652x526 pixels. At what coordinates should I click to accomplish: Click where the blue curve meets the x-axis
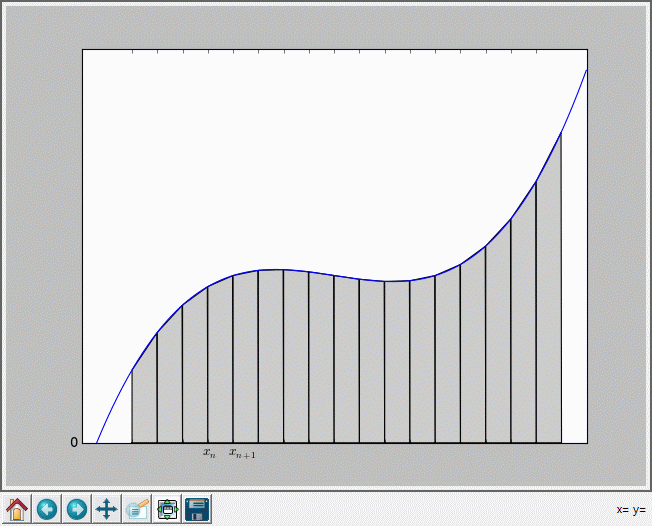tap(97, 442)
